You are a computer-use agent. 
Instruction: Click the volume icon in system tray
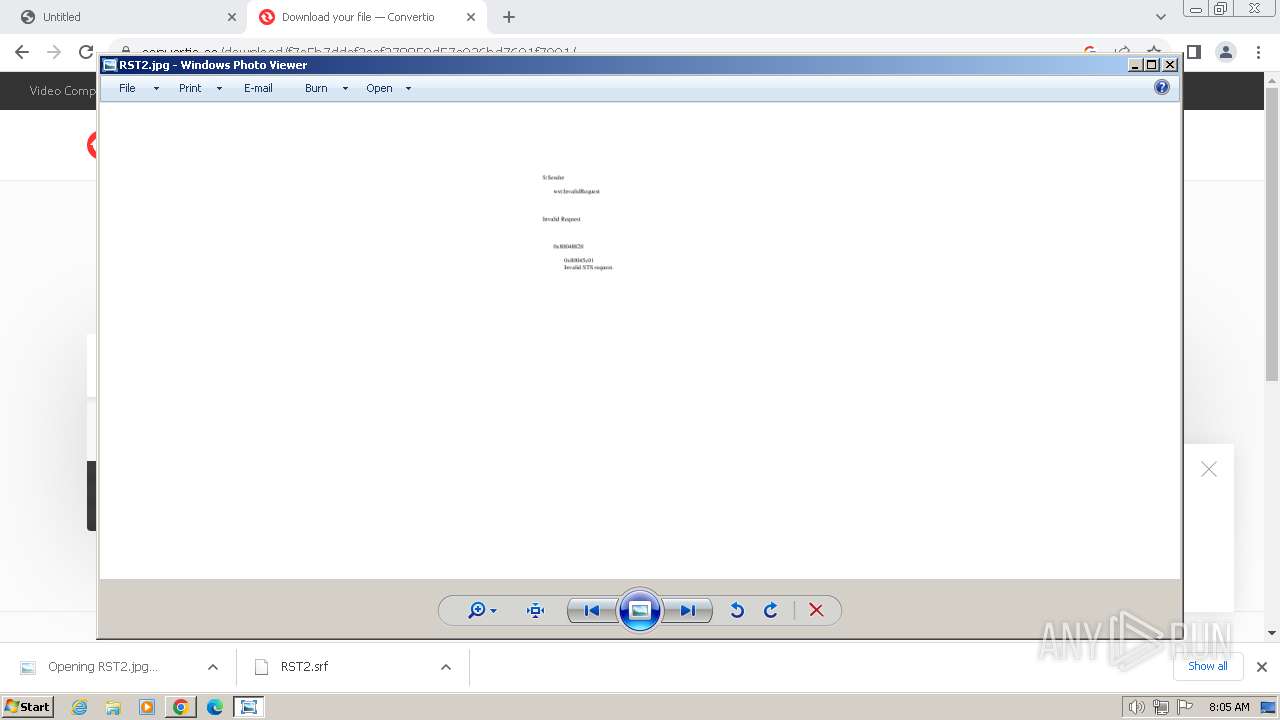point(1137,707)
